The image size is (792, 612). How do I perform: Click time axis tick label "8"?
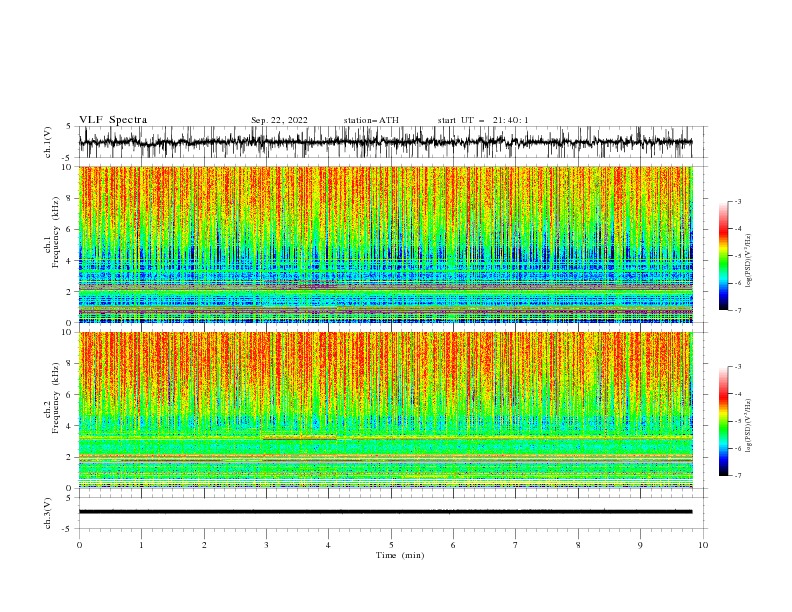578,545
